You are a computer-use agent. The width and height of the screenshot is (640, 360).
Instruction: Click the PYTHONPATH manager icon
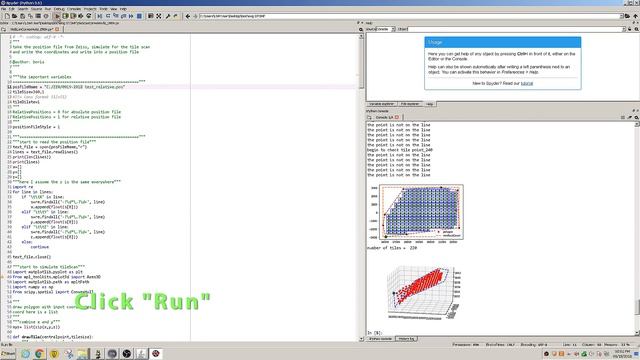[176, 16]
